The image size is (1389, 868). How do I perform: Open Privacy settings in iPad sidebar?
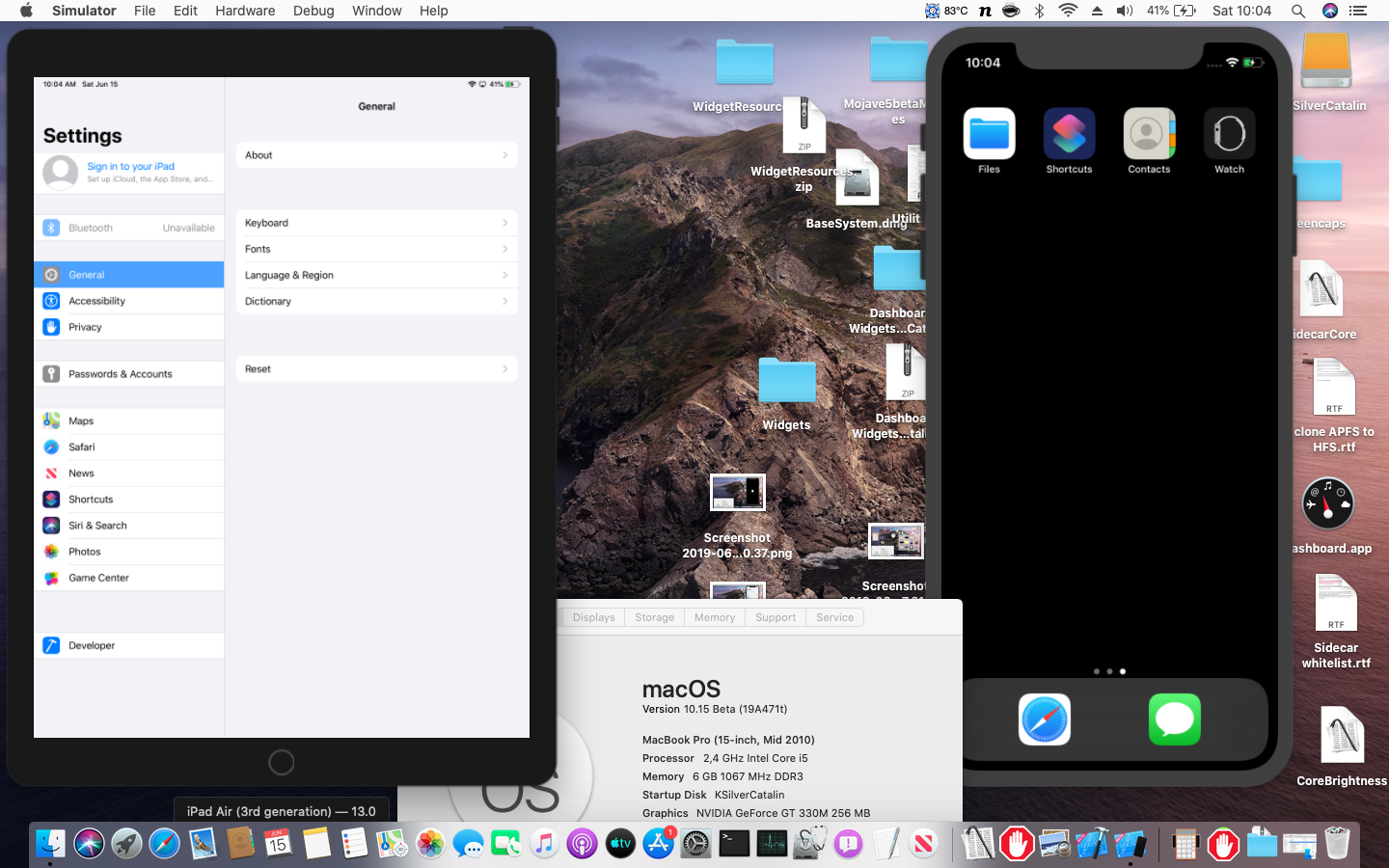pos(129,327)
